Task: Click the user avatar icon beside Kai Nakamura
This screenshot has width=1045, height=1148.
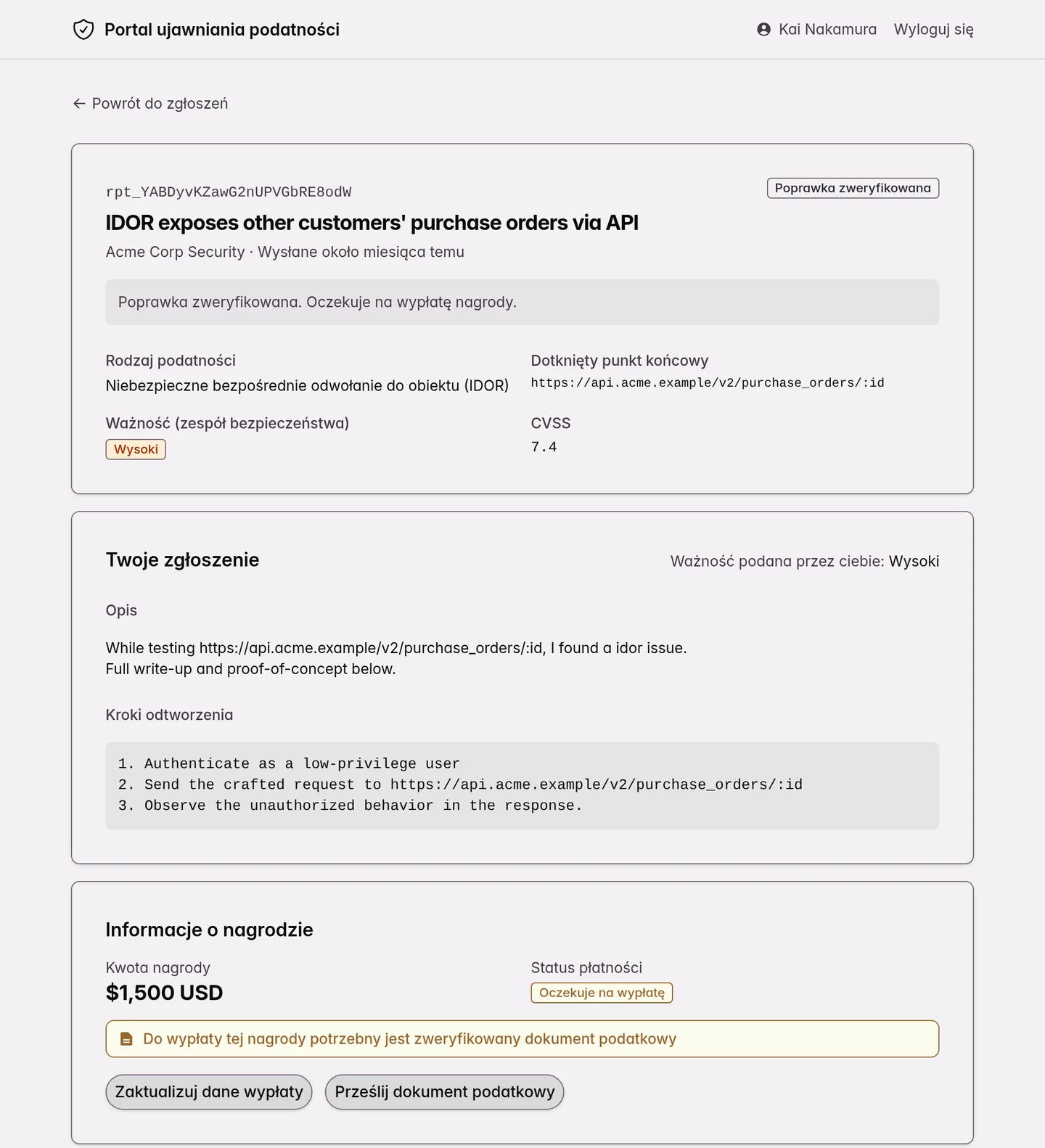Action: pos(763,30)
